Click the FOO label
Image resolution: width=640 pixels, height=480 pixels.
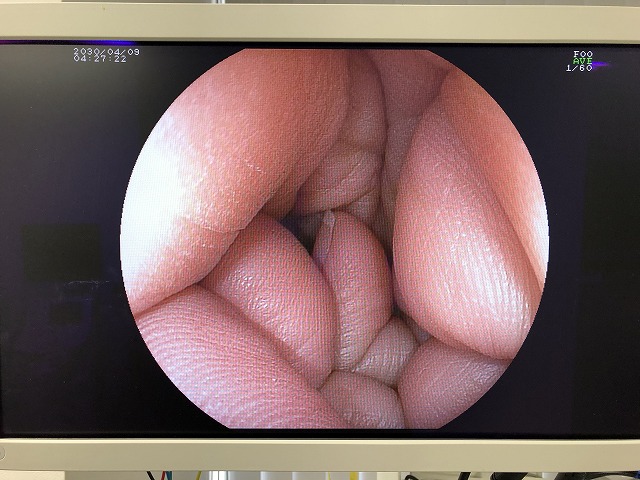pyautogui.click(x=583, y=54)
